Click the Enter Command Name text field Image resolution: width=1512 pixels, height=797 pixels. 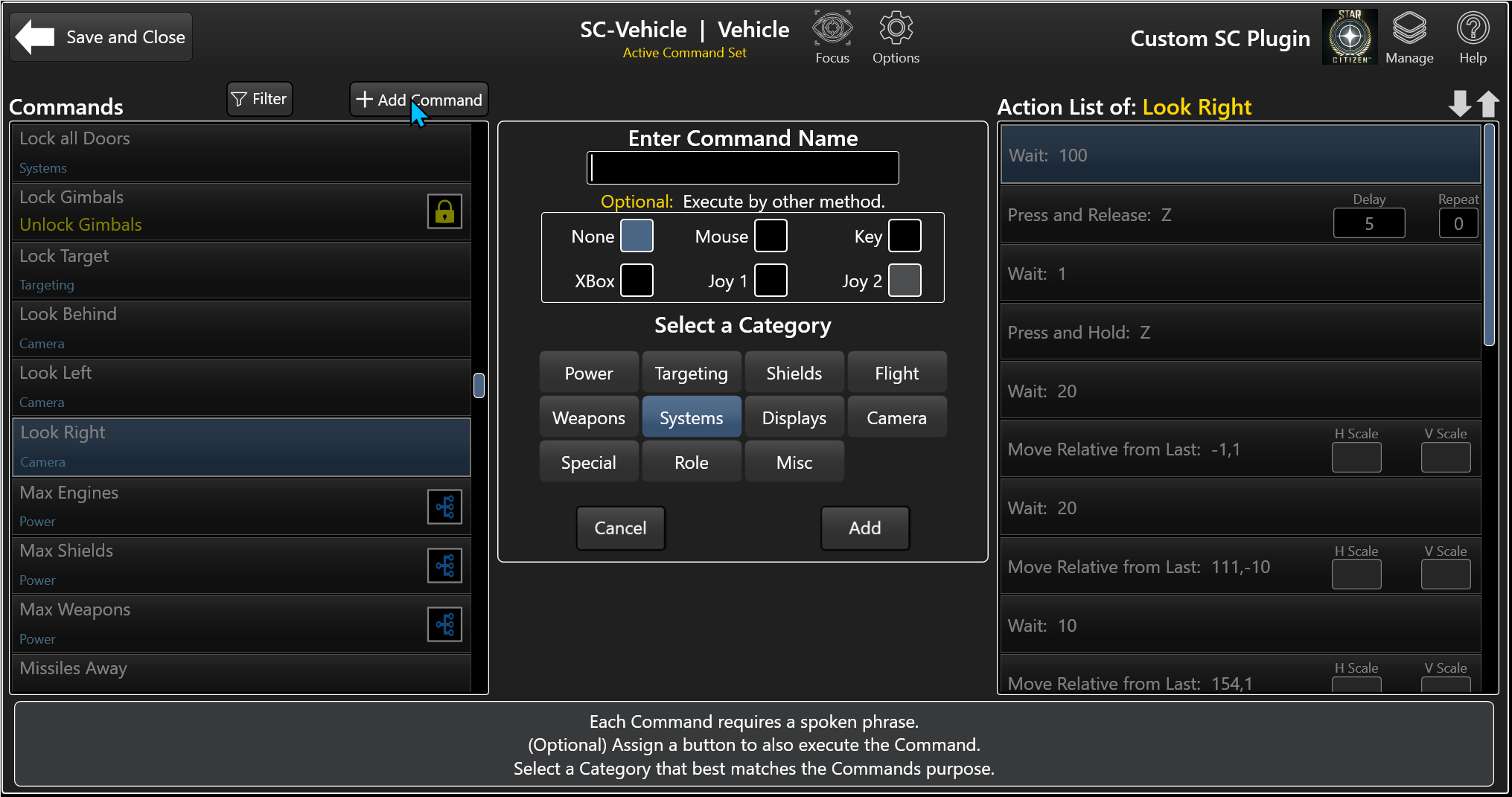tap(742, 168)
